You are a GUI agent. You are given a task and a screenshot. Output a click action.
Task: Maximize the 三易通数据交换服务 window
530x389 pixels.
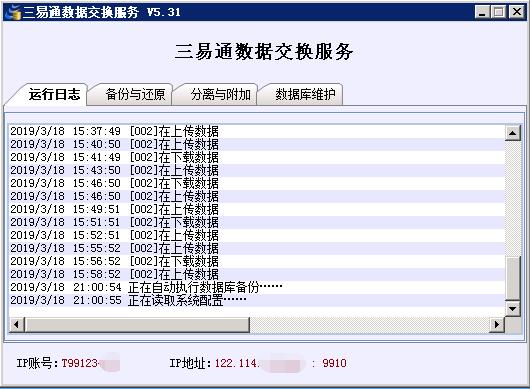coord(499,12)
